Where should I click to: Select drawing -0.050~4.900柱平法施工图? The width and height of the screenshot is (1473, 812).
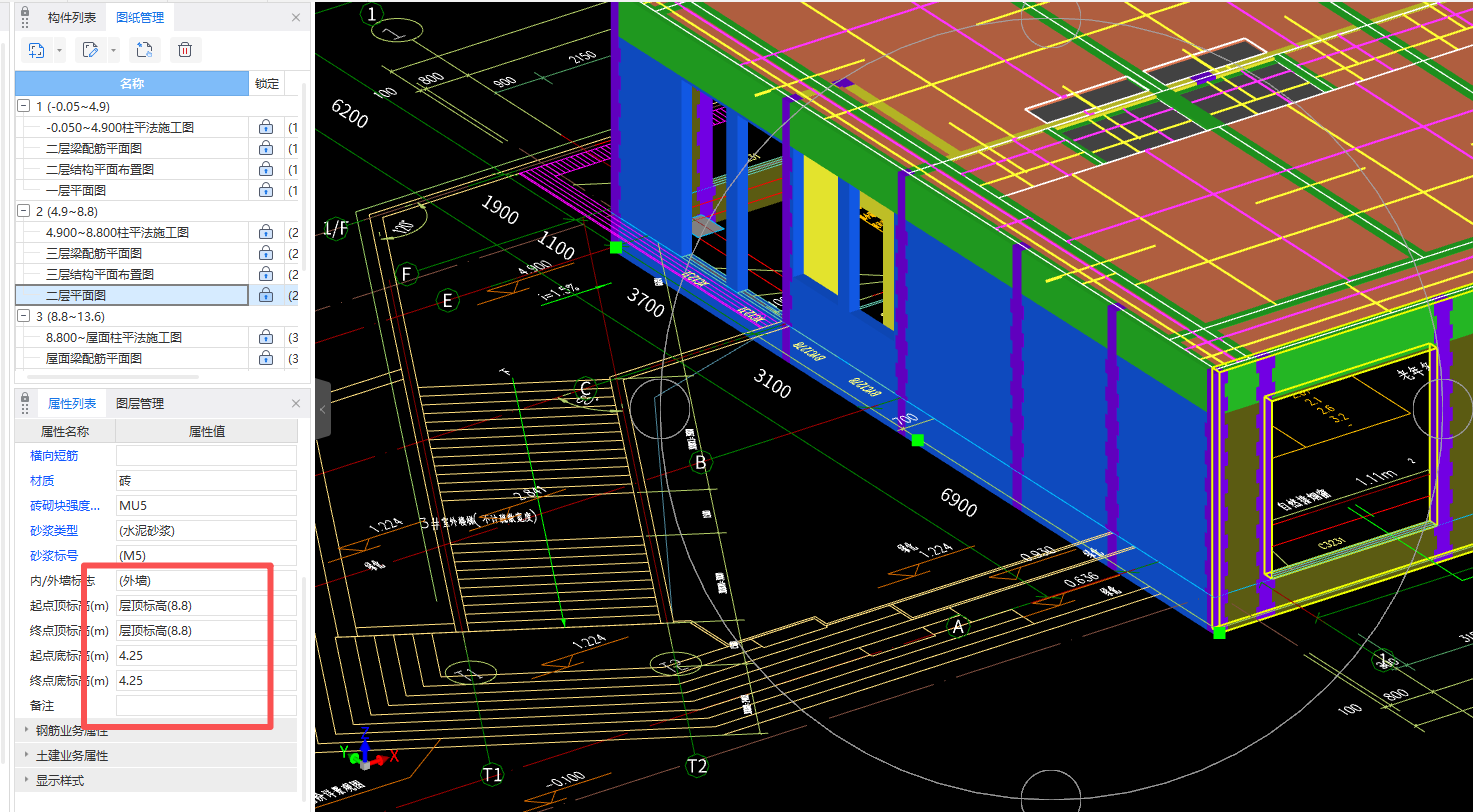point(120,127)
